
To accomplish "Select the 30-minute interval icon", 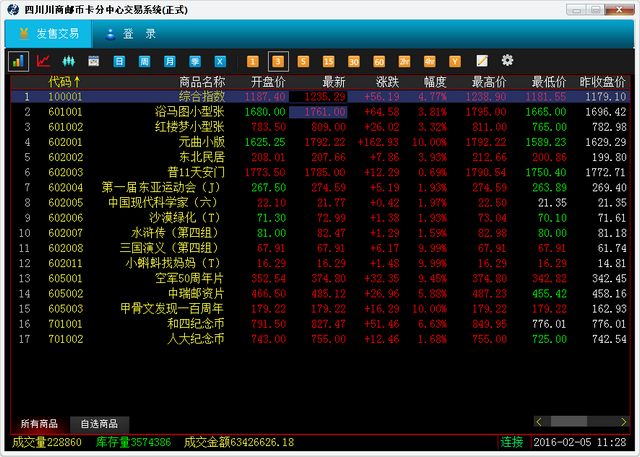I will pos(354,62).
